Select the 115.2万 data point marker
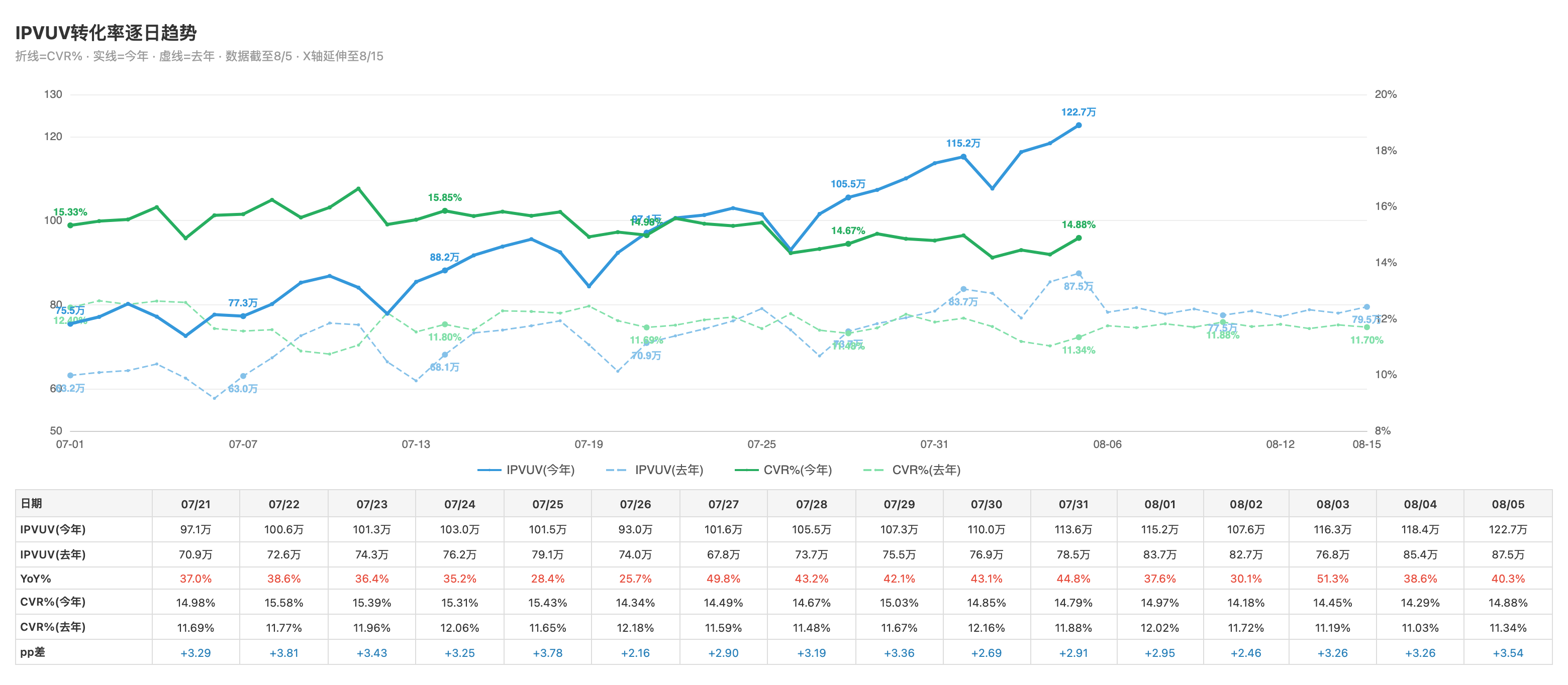Viewport: 1568px width, 685px height. tap(963, 156)
